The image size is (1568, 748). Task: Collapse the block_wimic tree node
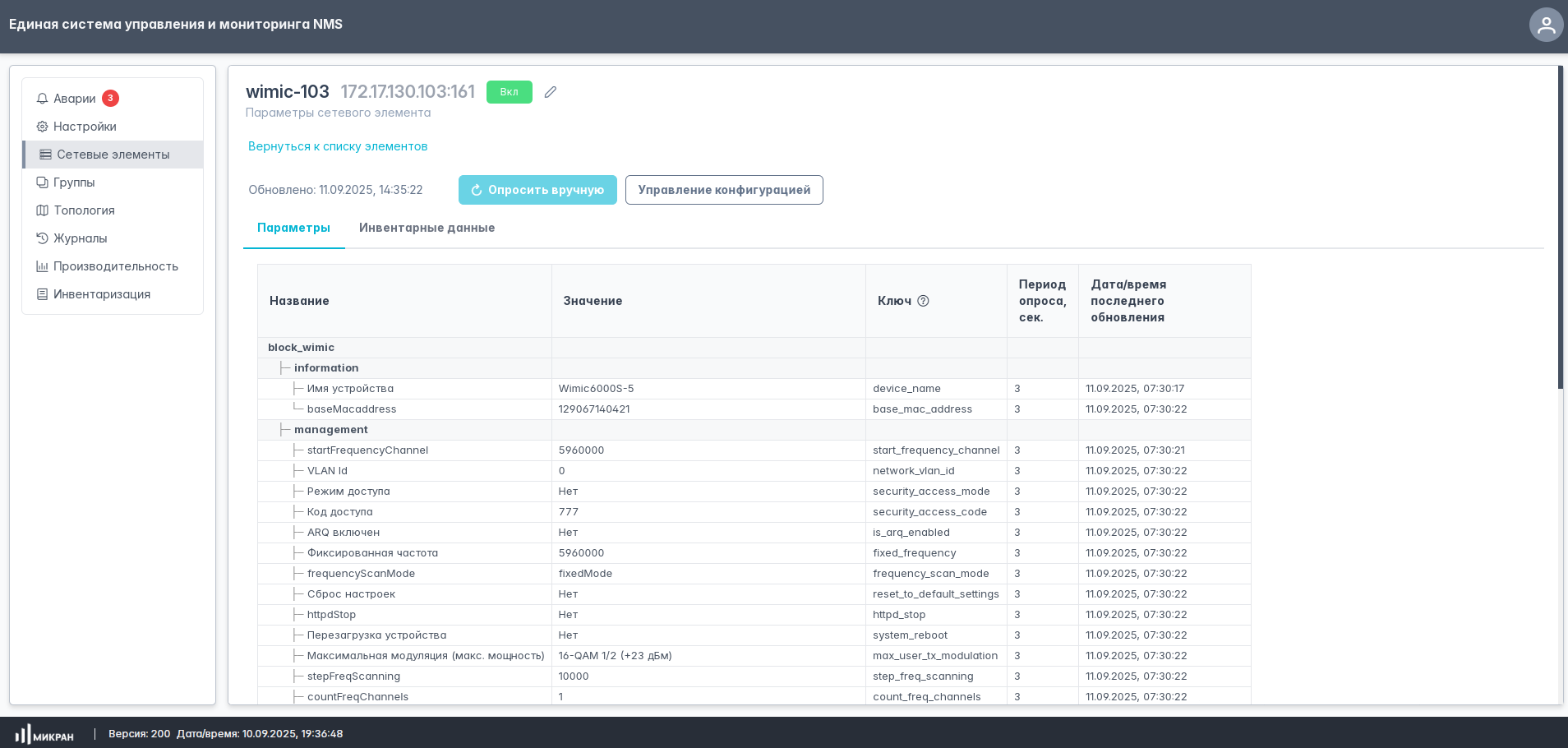301,348
